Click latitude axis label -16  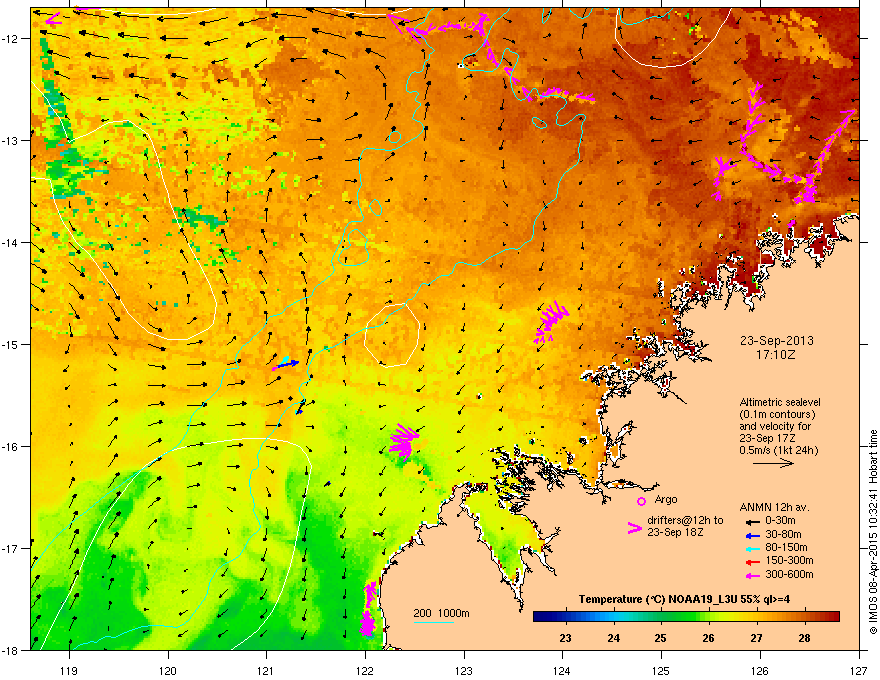pos(10,447)
